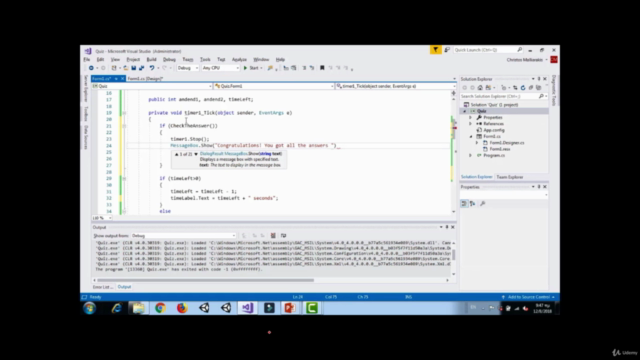Click the notifications flag icon in title bar

click(x=435, y=50)
